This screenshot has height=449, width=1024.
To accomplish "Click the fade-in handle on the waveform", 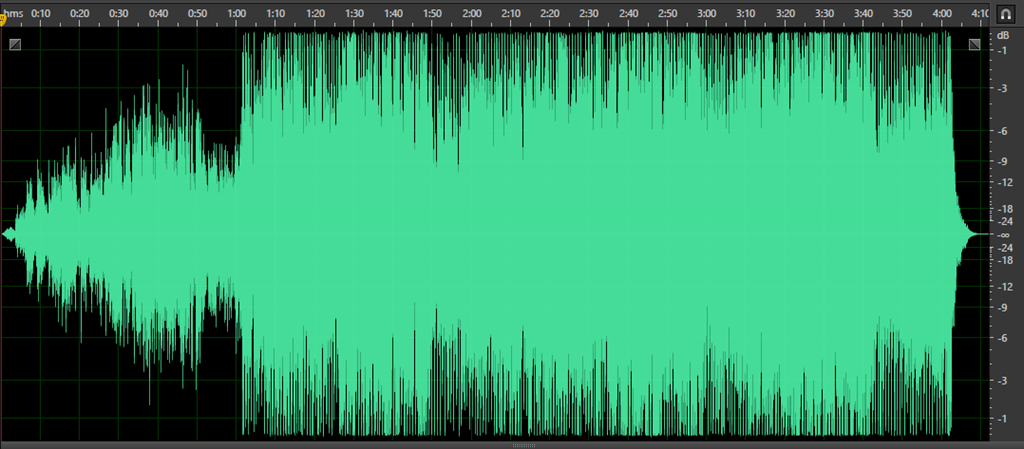I will point(15,44).
